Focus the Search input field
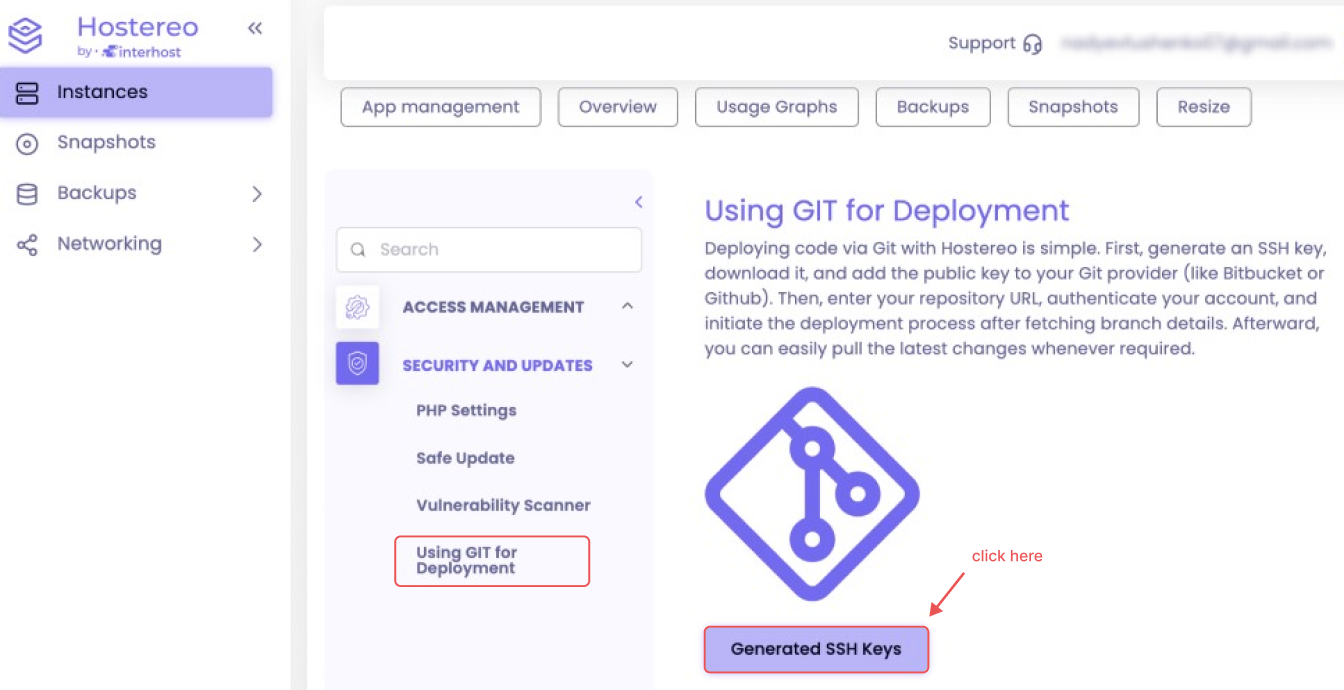1344x690 pixels. [489, 250]
